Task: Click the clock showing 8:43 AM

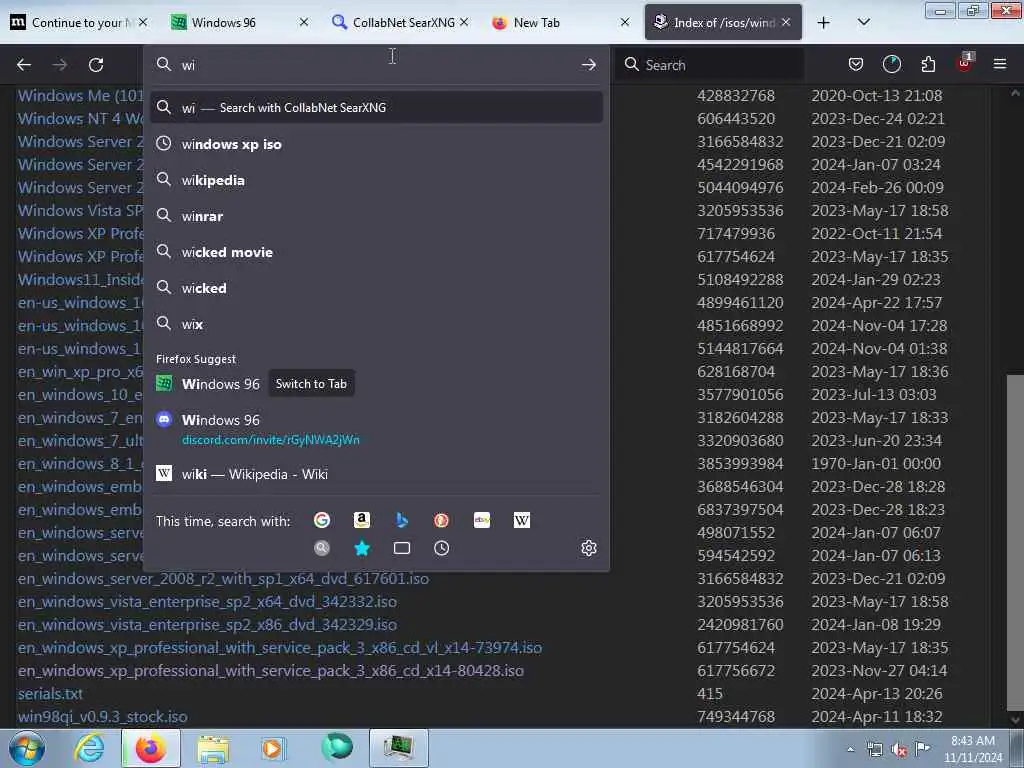Action: pos(972,748)
